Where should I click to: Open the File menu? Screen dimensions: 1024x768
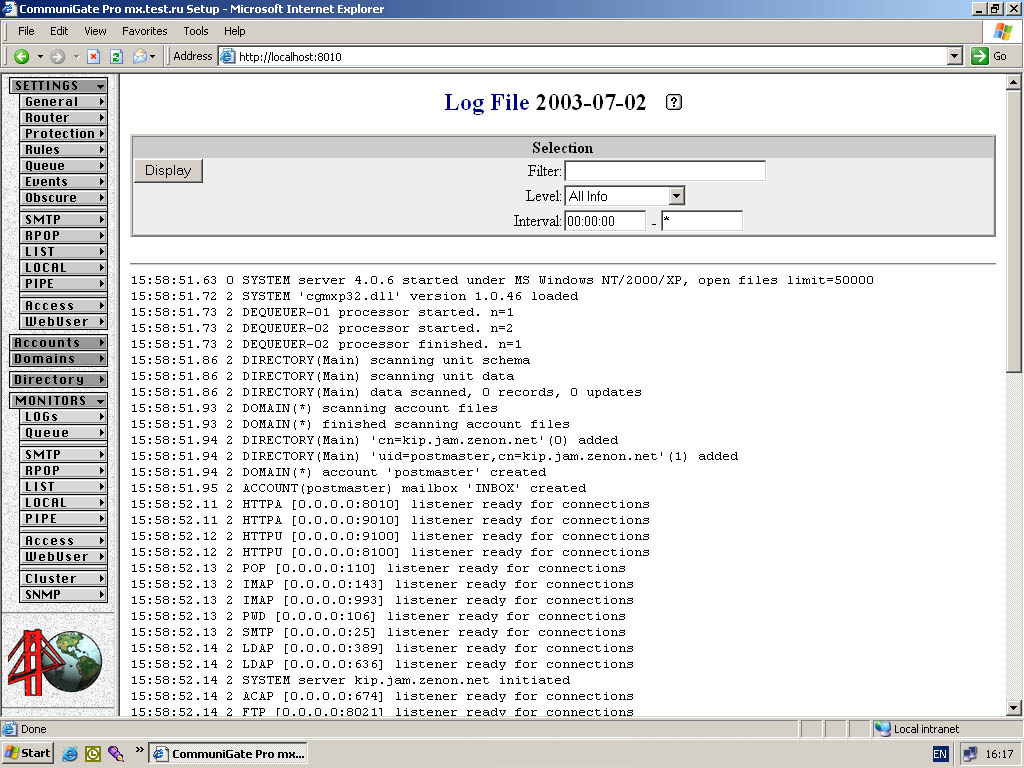click(26, 31)
